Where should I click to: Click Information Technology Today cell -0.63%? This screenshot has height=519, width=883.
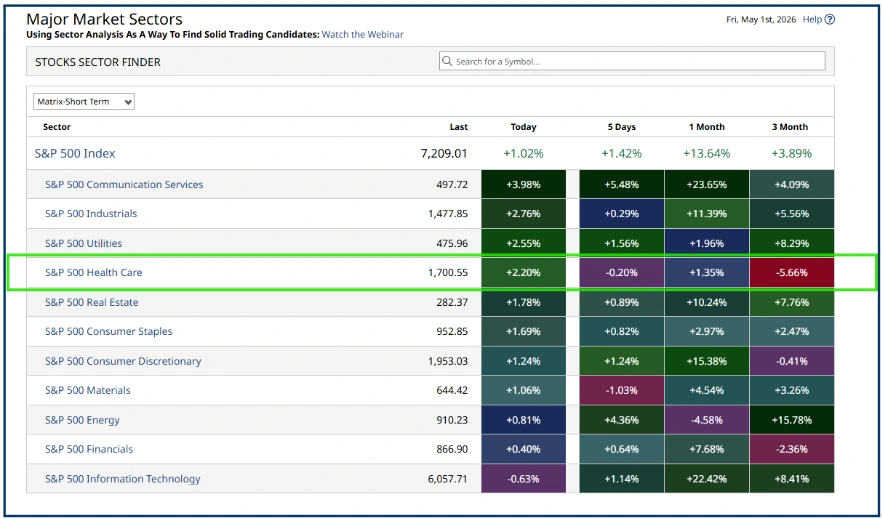point(523,479)
